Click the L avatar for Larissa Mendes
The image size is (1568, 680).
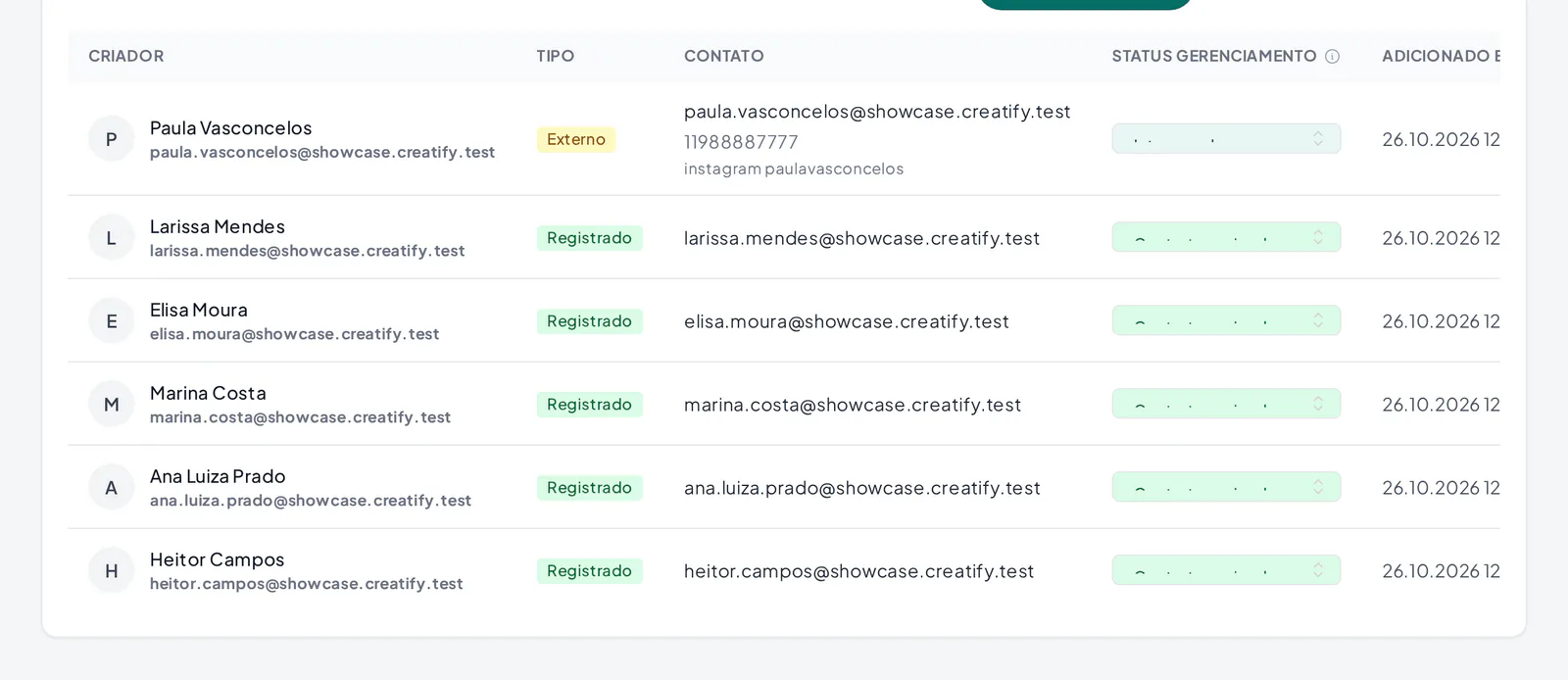tap(112, 238)
